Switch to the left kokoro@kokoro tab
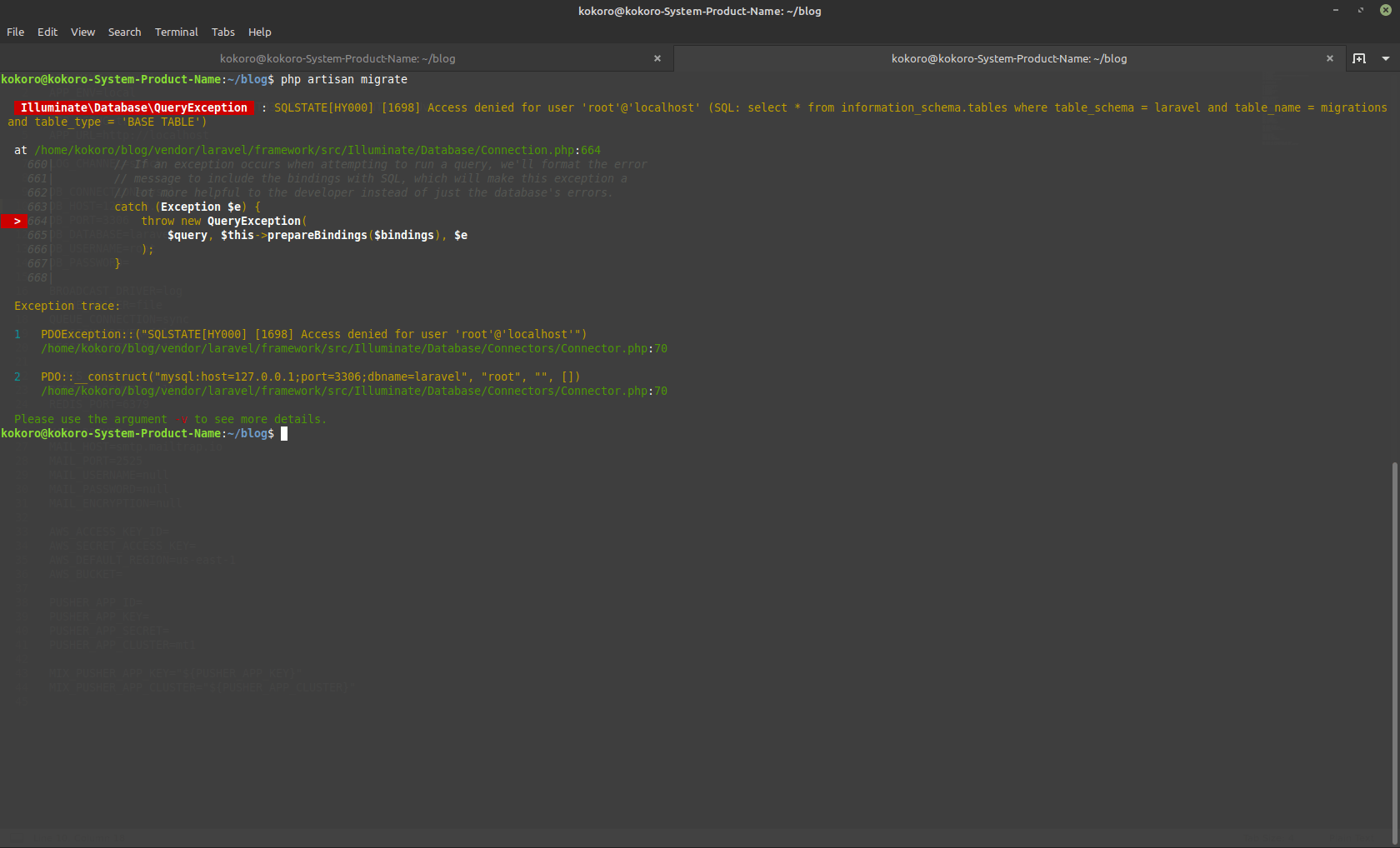 point(337,58)
